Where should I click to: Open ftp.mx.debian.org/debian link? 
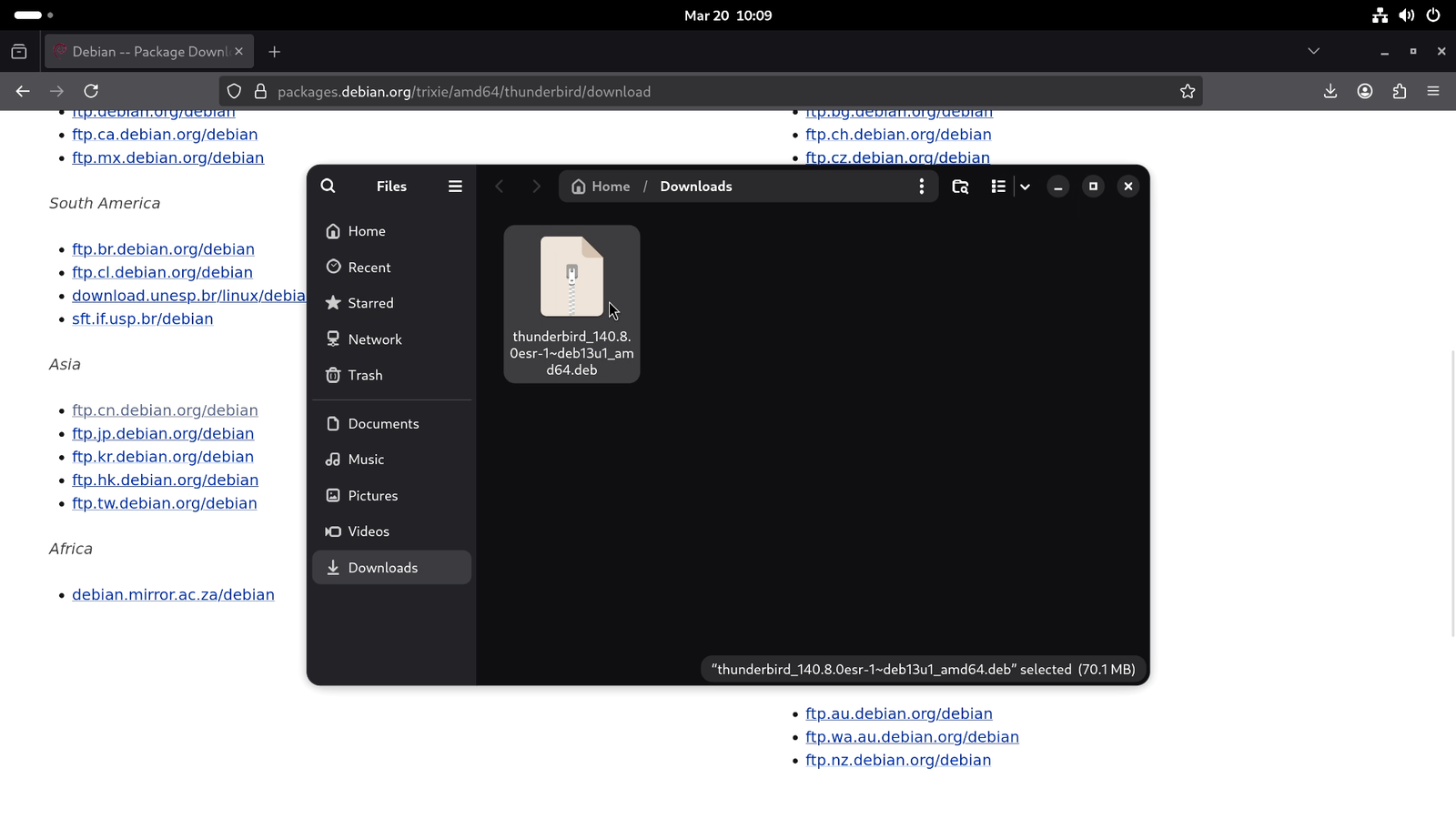(x=167, y=157)
